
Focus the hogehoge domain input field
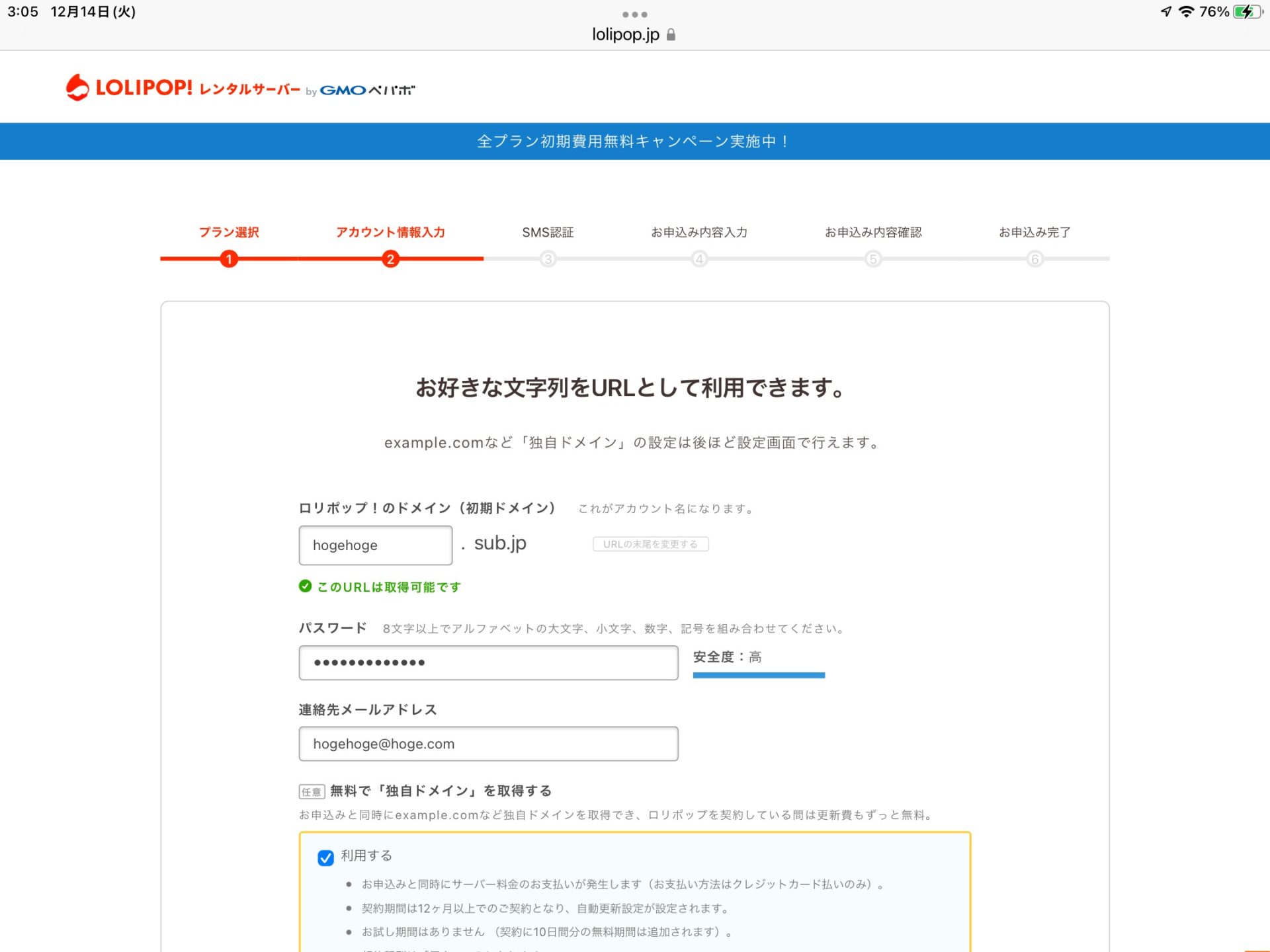[x=375, y=545]
